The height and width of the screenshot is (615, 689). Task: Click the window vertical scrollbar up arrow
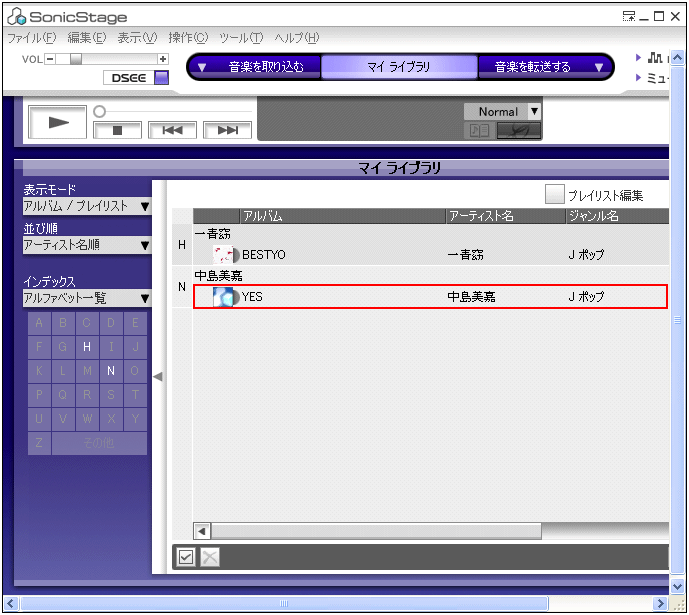[x=677, y=58]
